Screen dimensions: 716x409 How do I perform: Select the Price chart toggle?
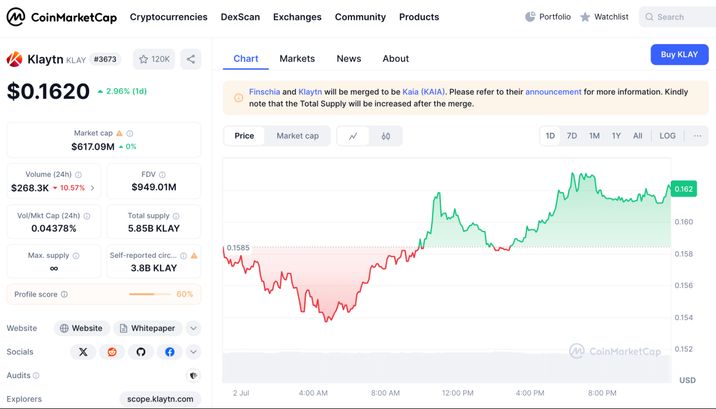(x=244, y=136)
